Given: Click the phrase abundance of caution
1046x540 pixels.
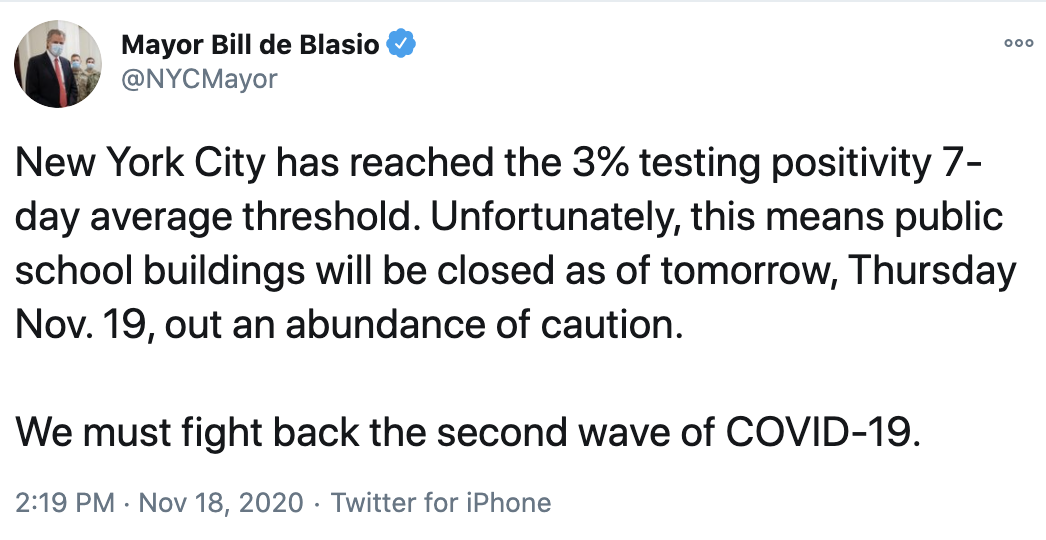Looking at the screenshot, I should pyautogui.click(x=484, y=325).
